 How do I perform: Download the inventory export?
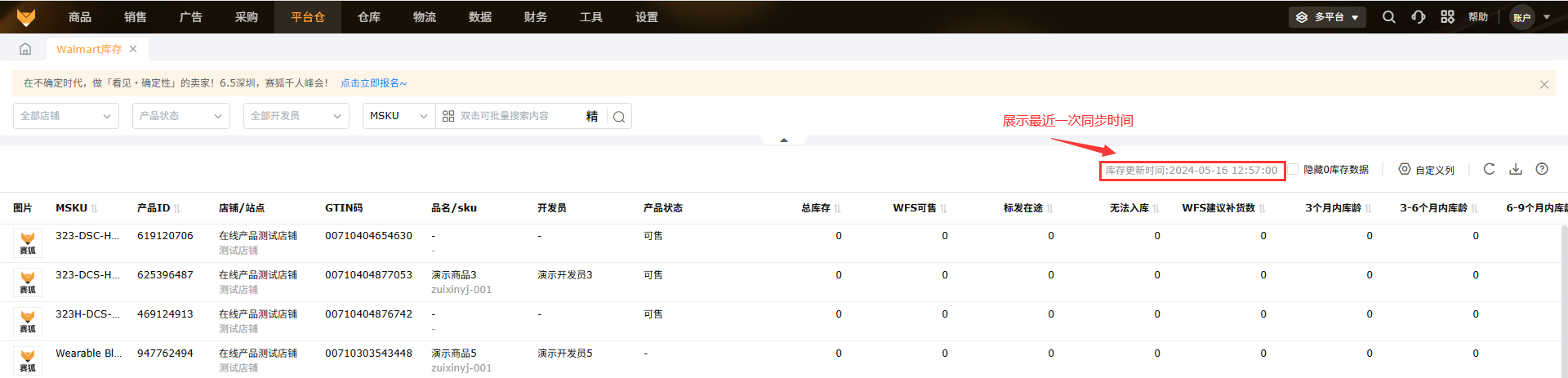pyautogui.click(x=1516, y=169)
